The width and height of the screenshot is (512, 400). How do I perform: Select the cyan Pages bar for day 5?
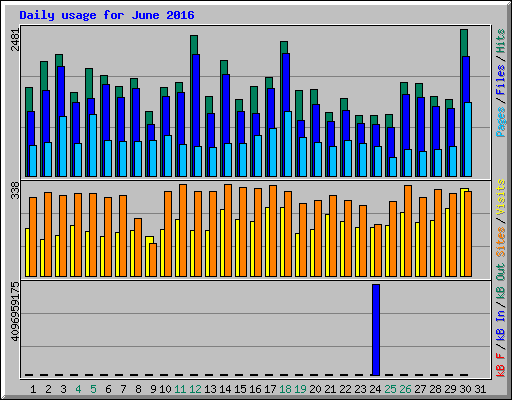pos(93,145)
